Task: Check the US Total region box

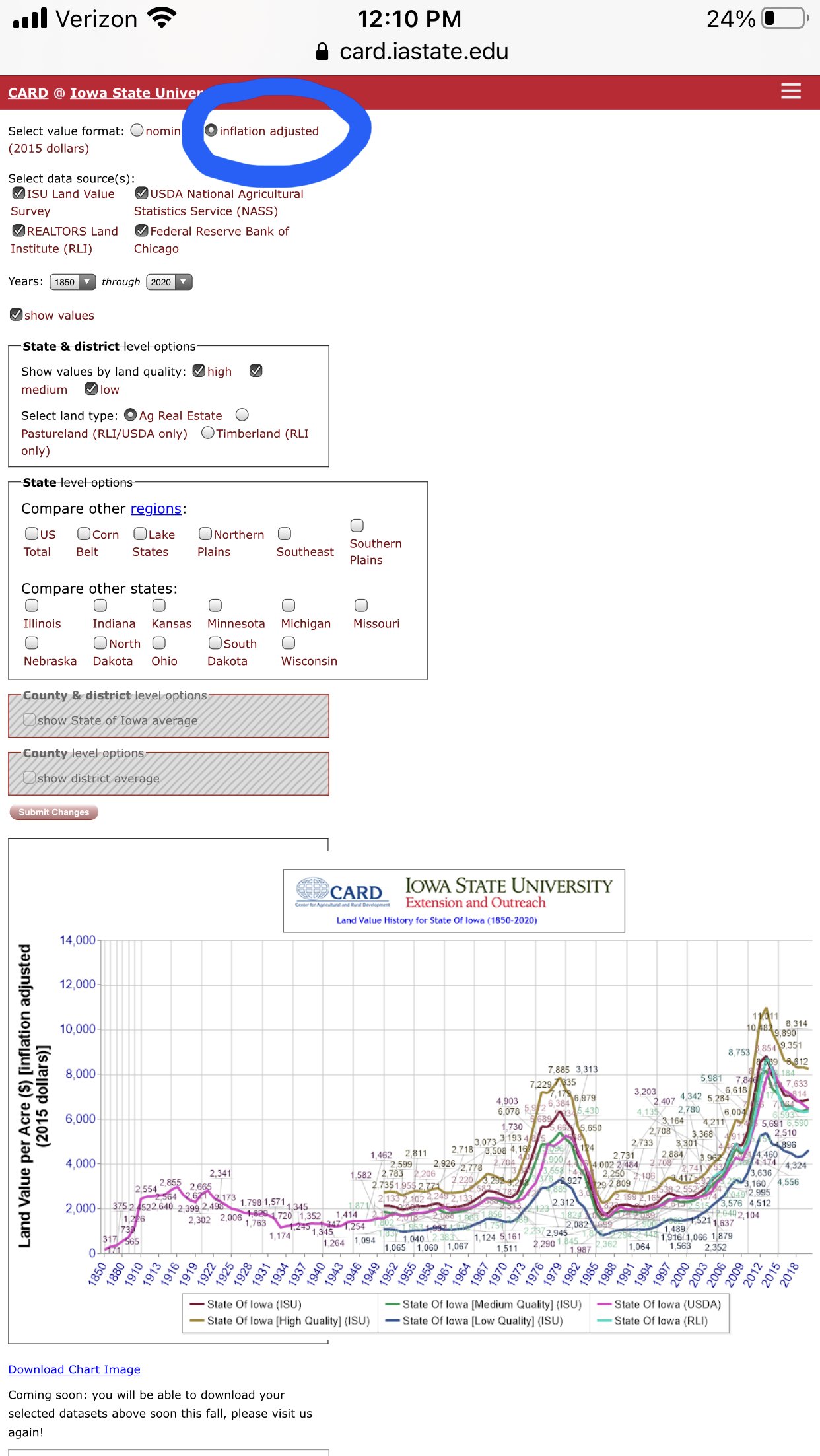Action: pos(32,533)
